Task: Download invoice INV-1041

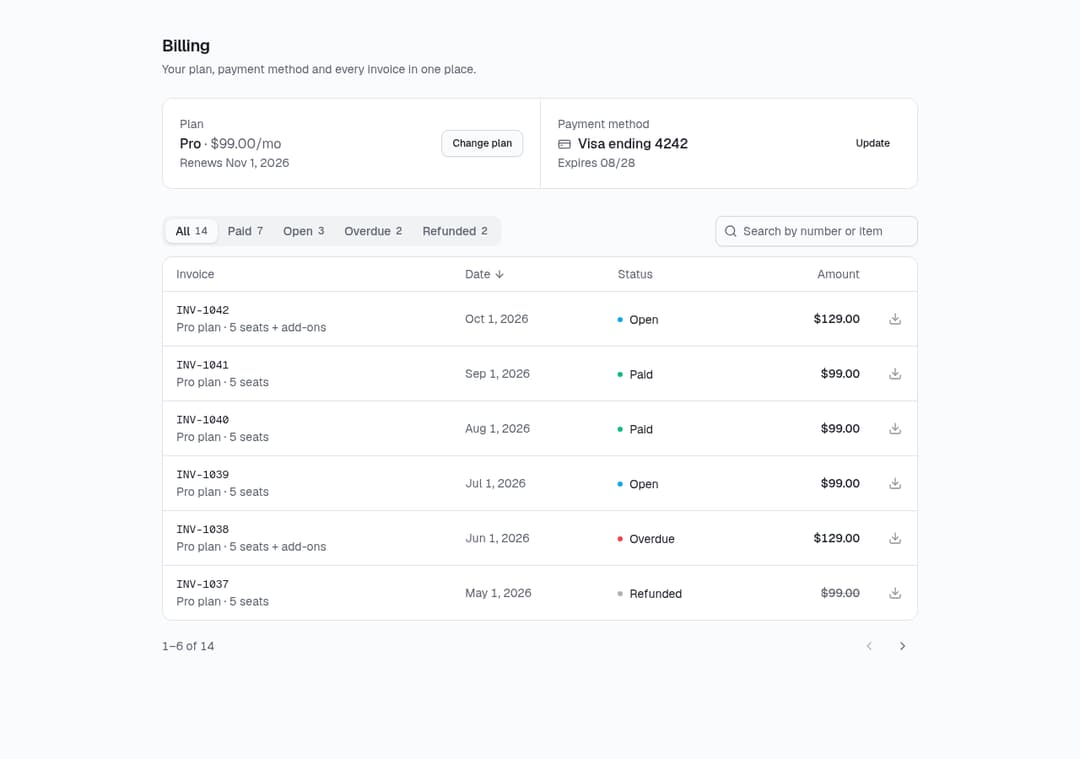Action: click(x=895, y=373)
